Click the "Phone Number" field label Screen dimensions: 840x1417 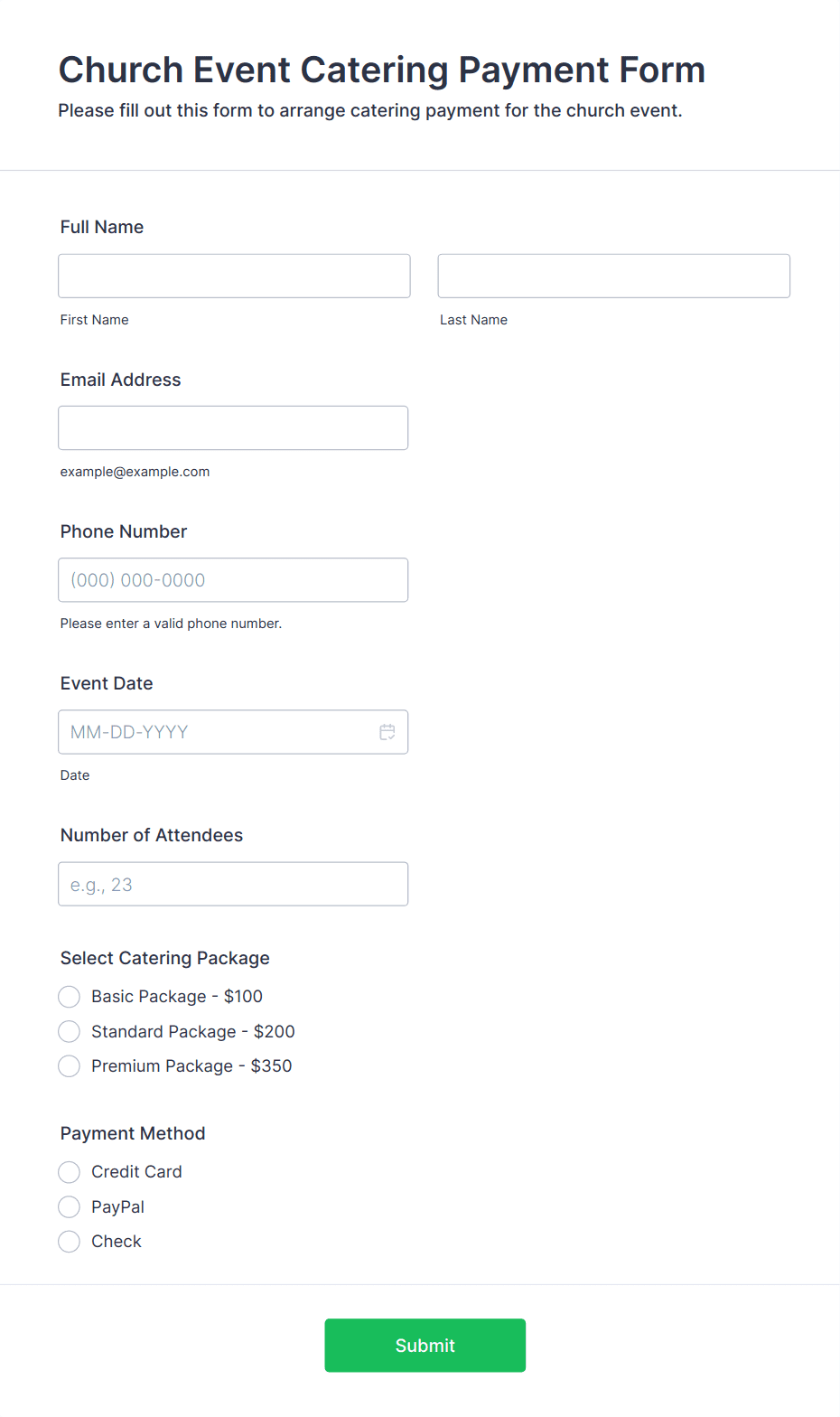pos(124,531)
